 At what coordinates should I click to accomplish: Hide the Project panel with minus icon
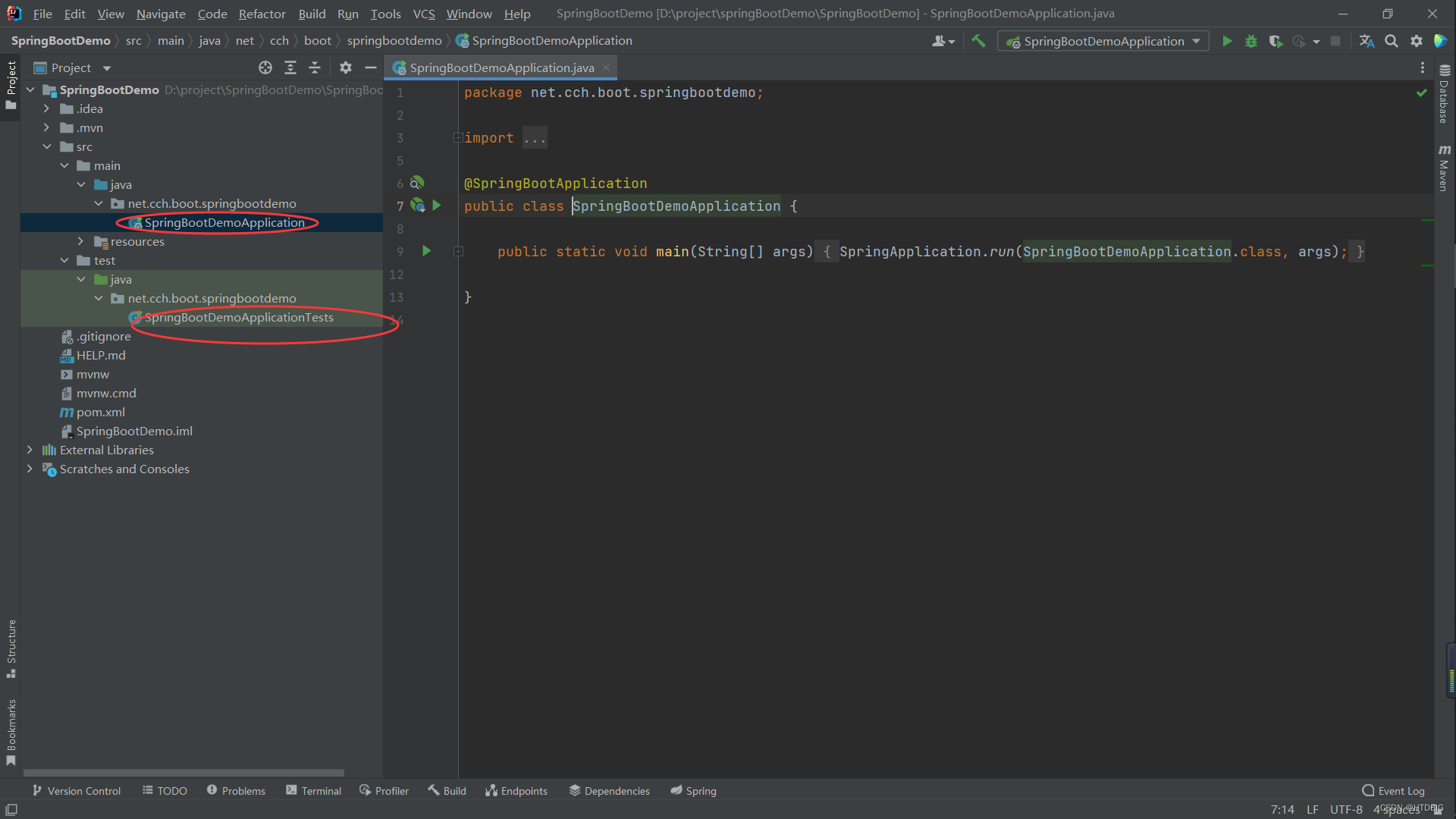click(371, 67)
